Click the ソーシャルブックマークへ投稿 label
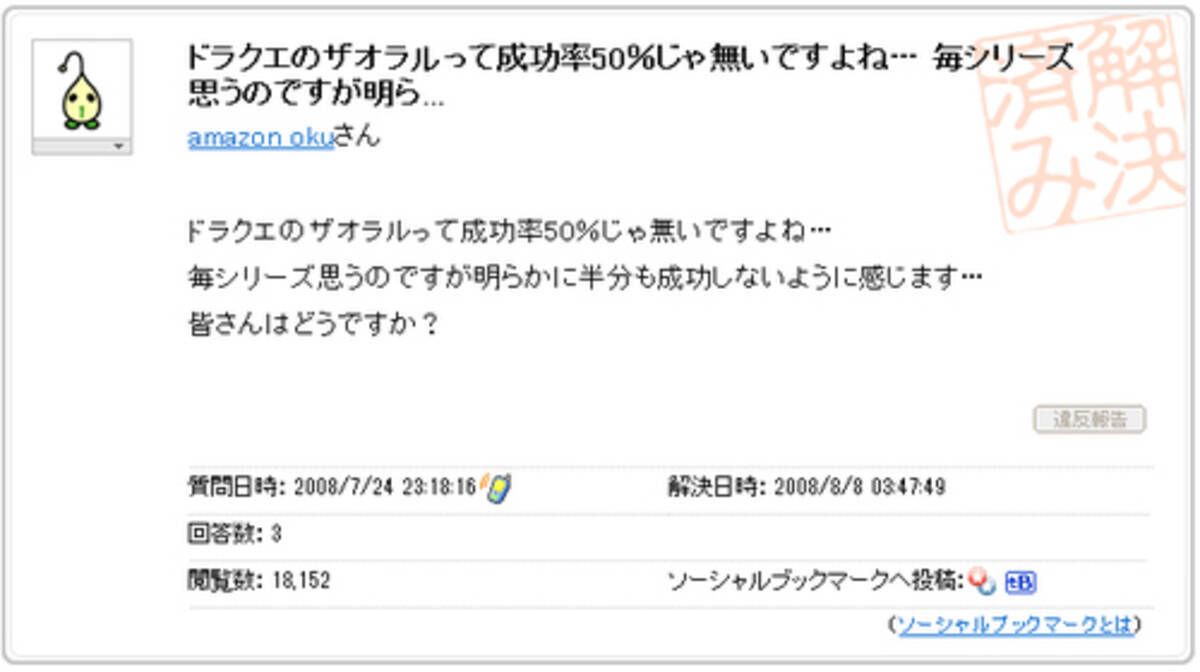Screen dimensions: 1200x672 click(817, 581)
